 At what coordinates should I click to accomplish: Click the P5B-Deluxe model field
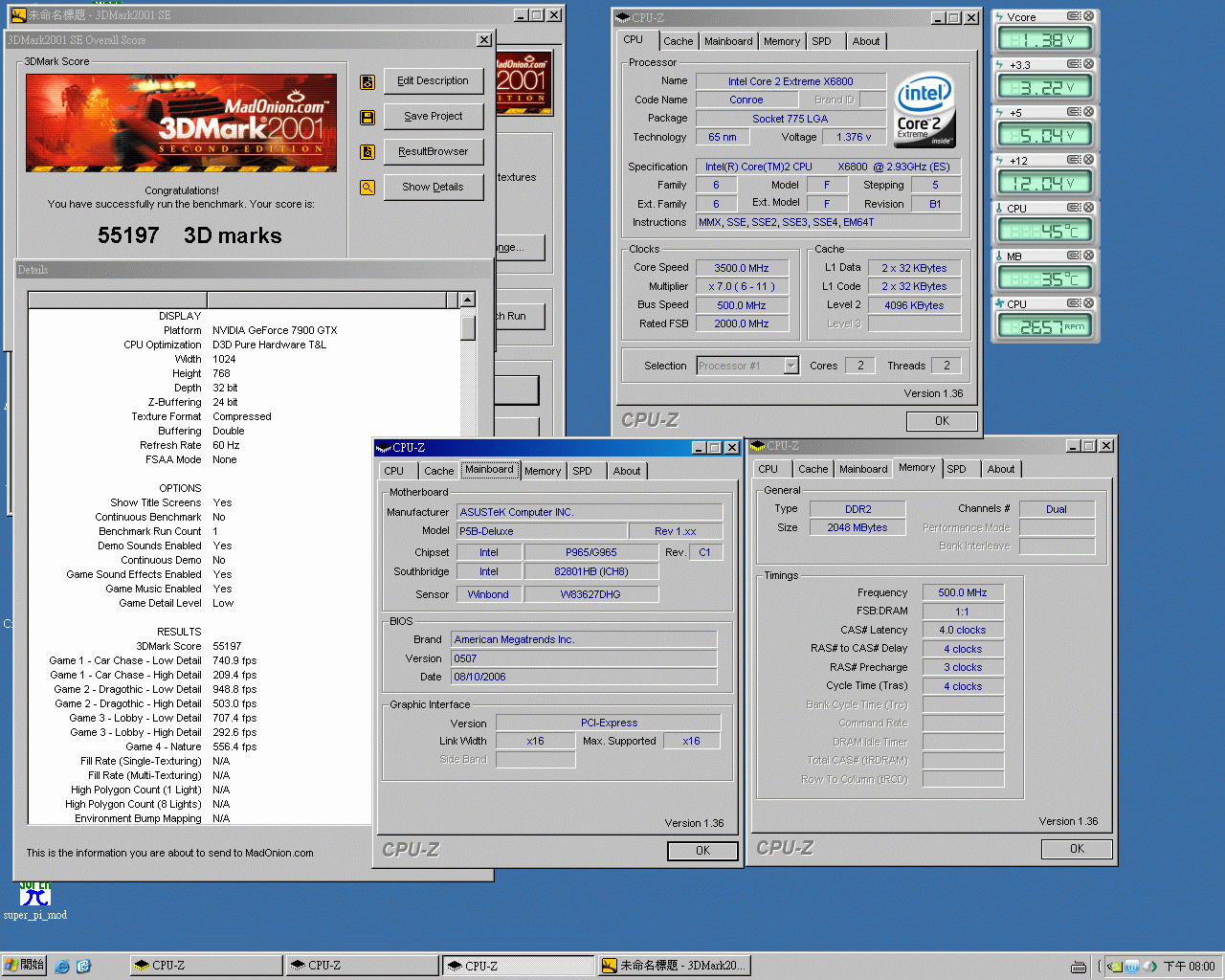tap(542, 531)
